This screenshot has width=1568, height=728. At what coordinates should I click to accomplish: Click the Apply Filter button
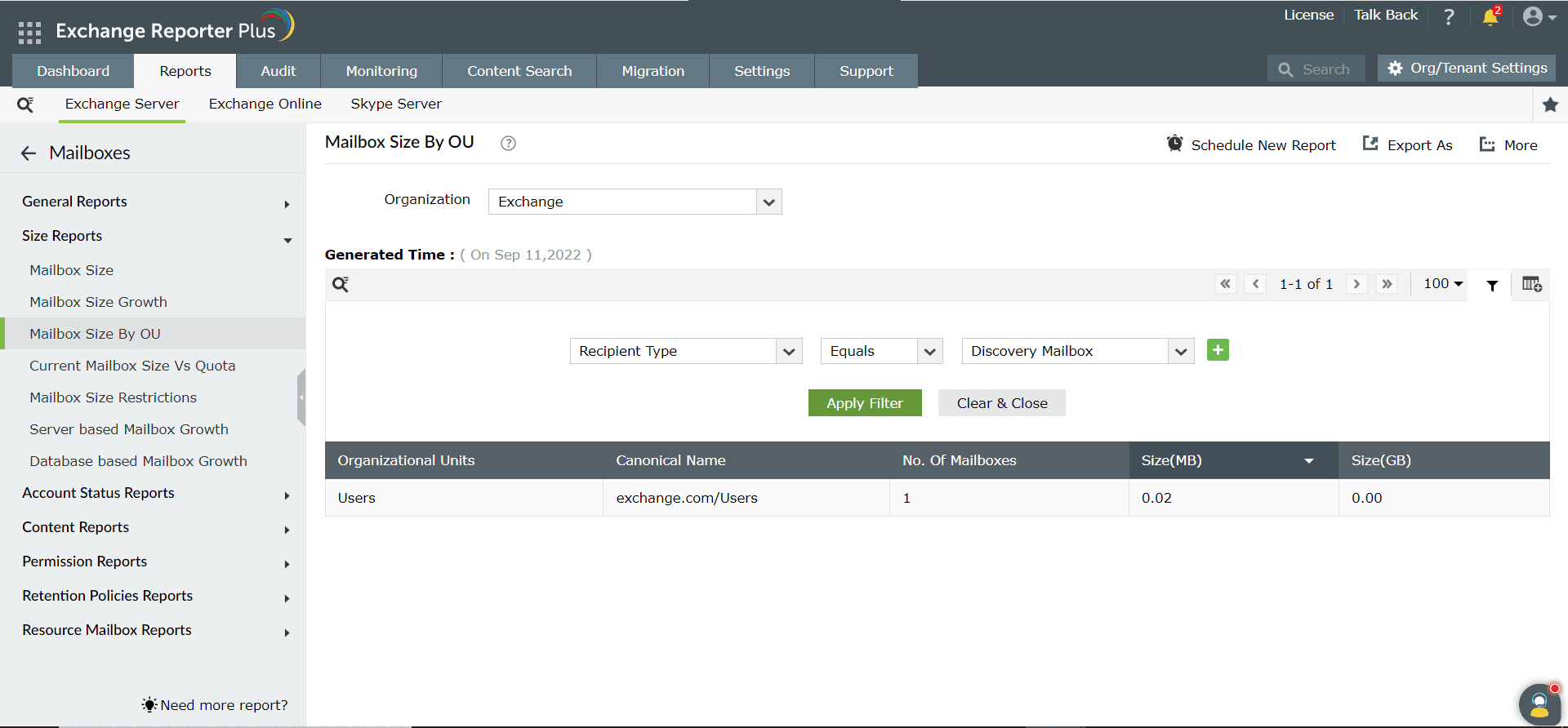coord(865,403)
